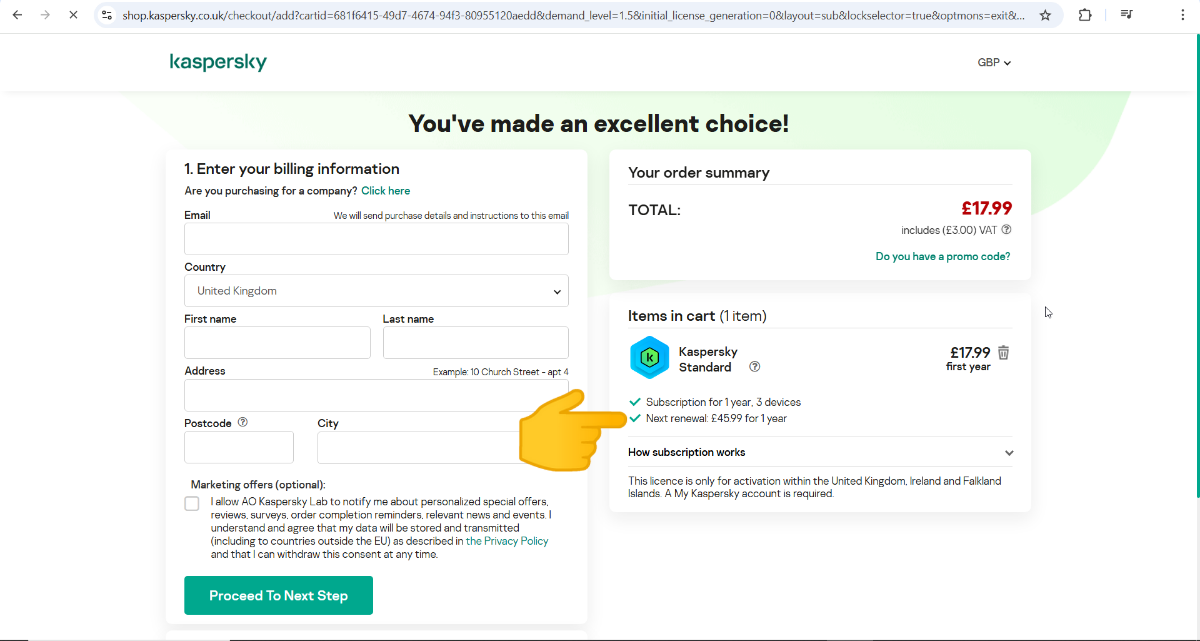Expand the How subscription works section
This screenshot has width=1200, height=641.
click(x=820, y=453)
